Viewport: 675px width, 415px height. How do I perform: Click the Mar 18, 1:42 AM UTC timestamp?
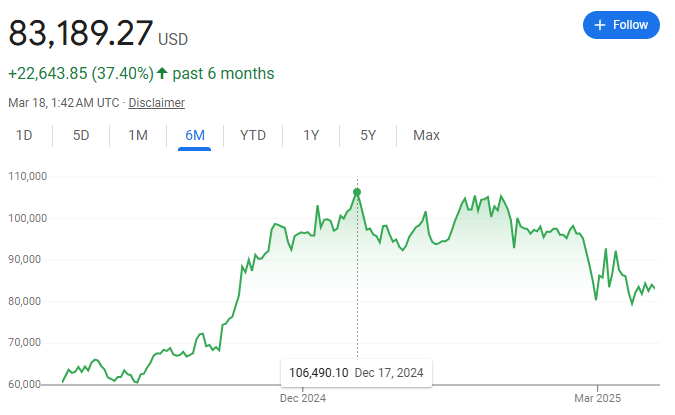(64, 103)
